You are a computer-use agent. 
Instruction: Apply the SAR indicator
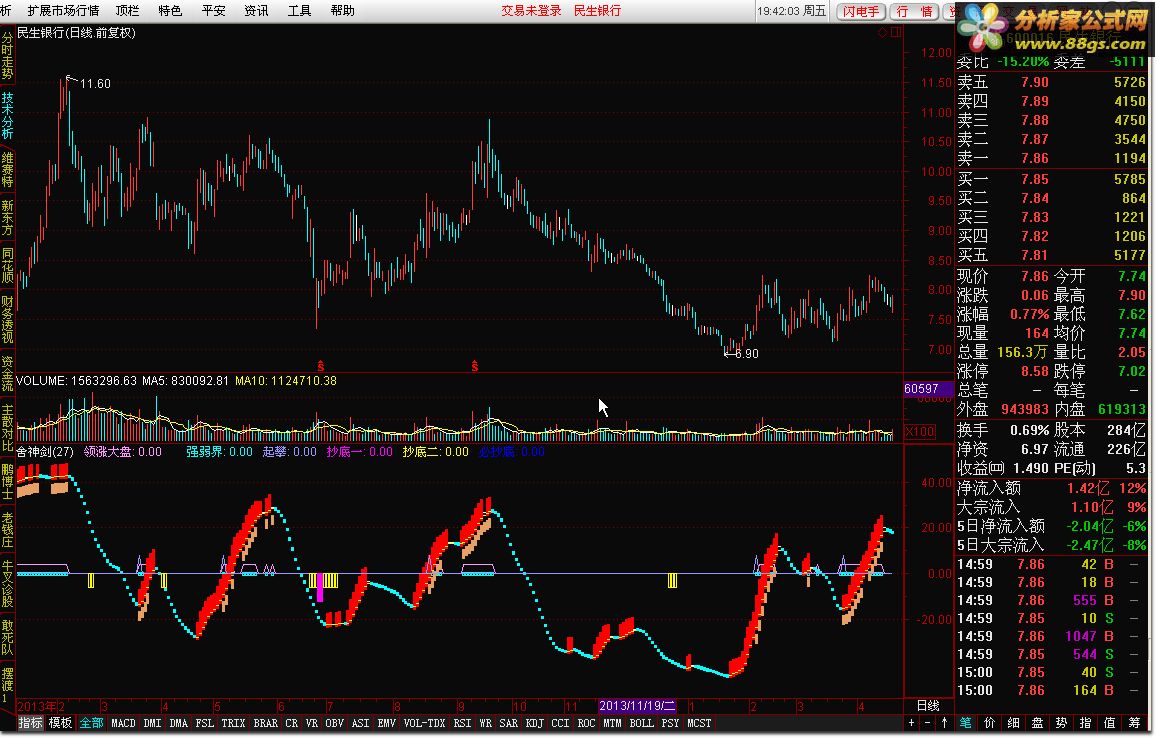508,723
